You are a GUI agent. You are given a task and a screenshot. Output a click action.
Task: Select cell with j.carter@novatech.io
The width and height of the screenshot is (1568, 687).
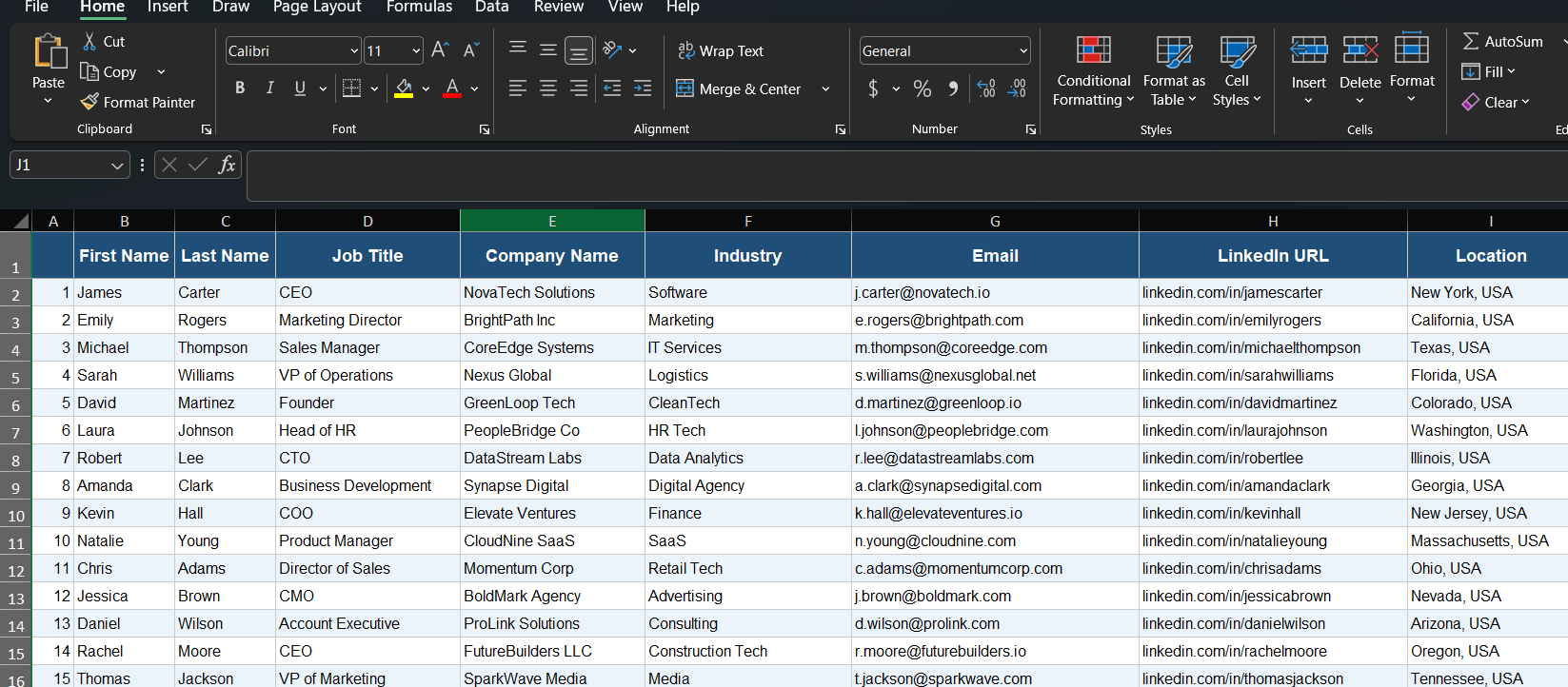click(995, 292)
